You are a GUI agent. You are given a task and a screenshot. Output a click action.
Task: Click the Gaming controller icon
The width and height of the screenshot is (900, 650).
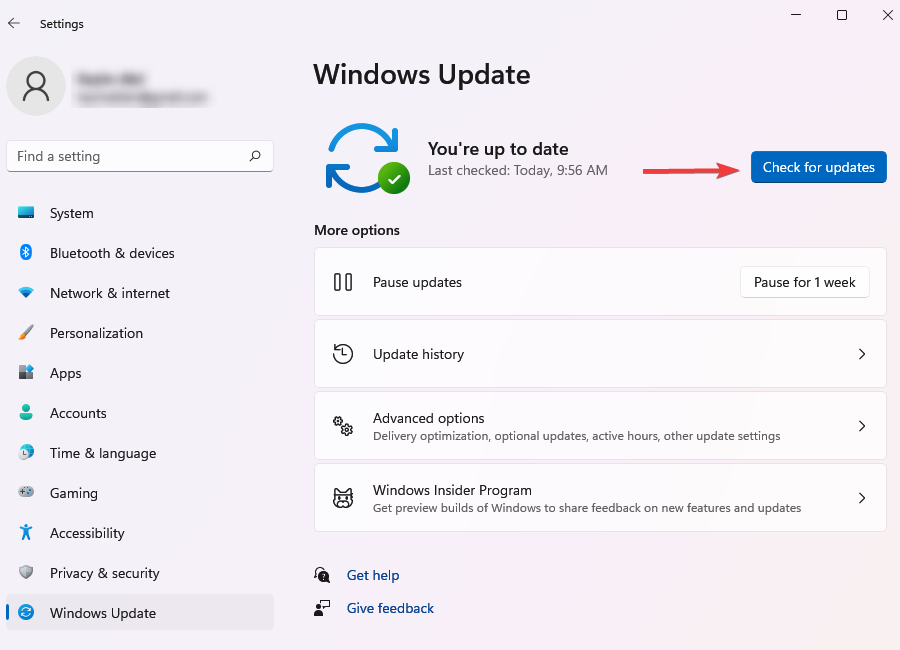coord(26,492)
